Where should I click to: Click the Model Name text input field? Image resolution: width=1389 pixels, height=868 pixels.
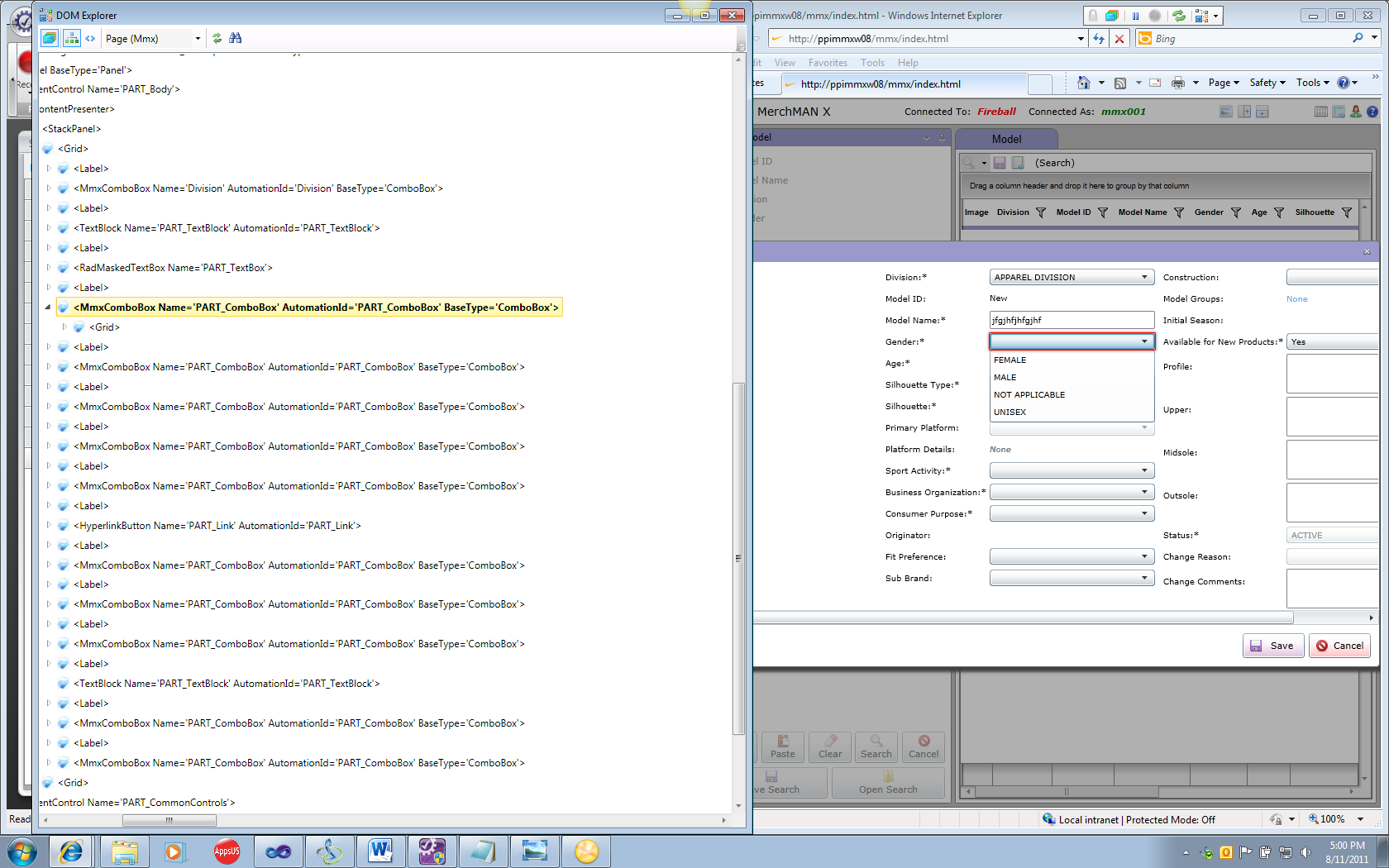(1072, 321)
